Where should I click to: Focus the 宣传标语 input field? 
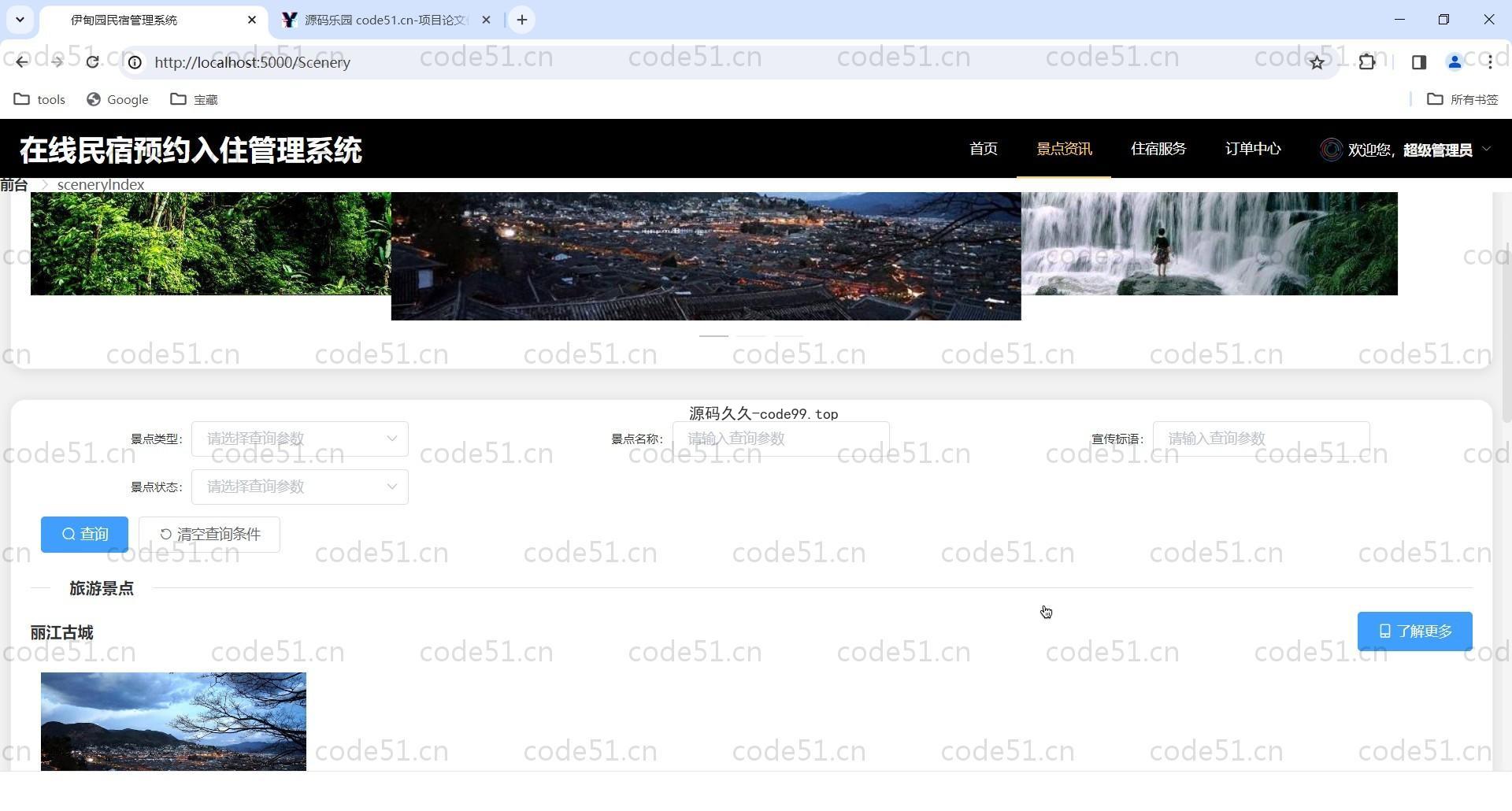[x=1262, y=439]
